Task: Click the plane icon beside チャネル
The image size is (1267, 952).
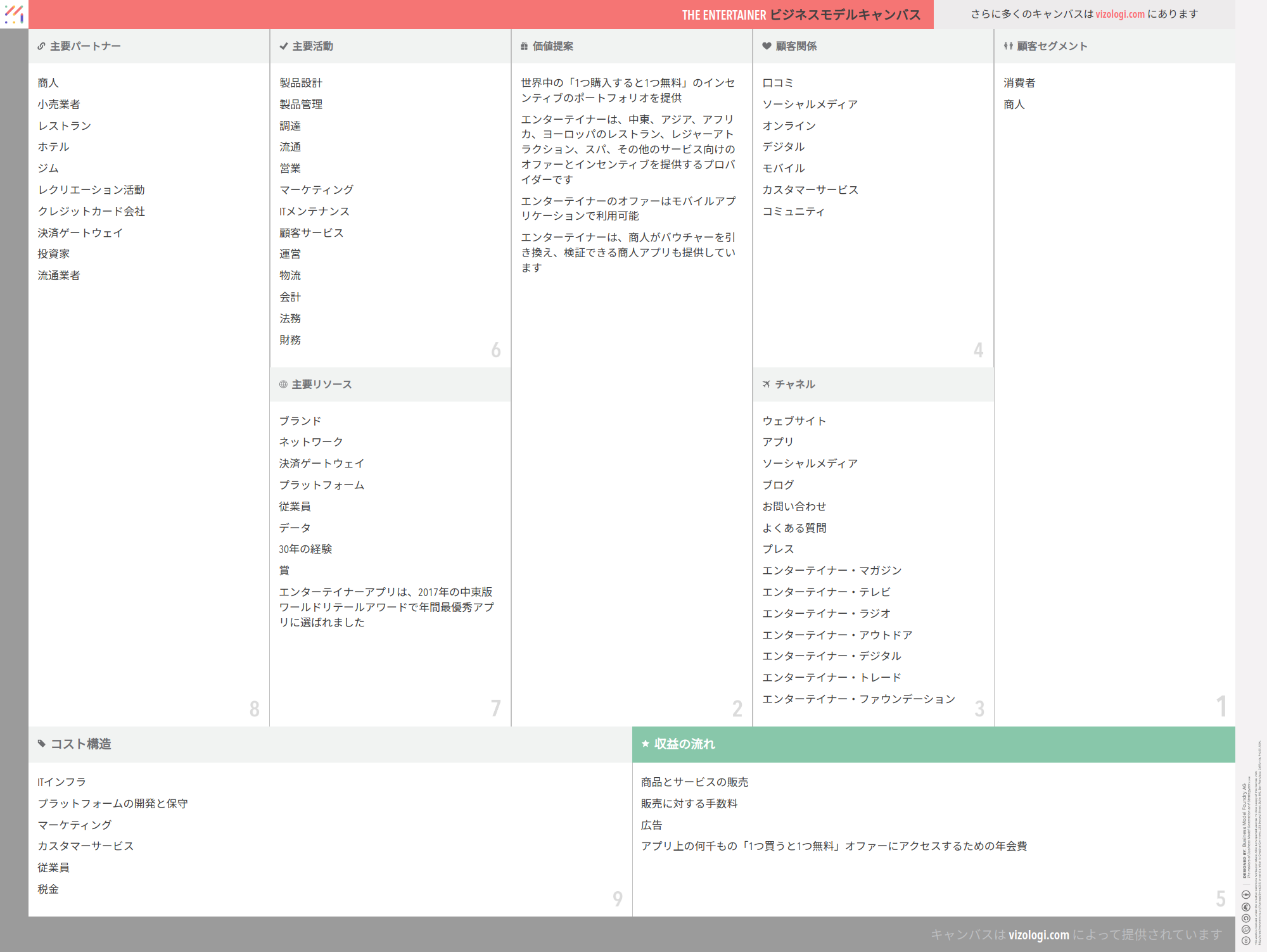Action: coord(767,384)
